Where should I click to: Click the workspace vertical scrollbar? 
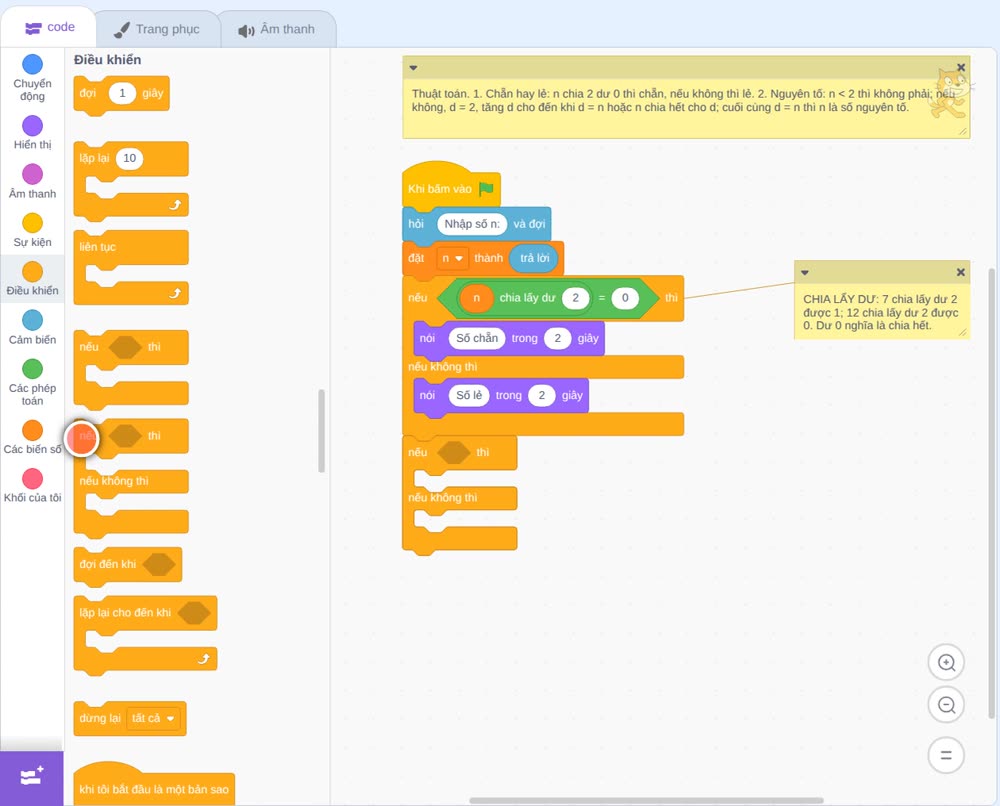click(x=992, y=493)
